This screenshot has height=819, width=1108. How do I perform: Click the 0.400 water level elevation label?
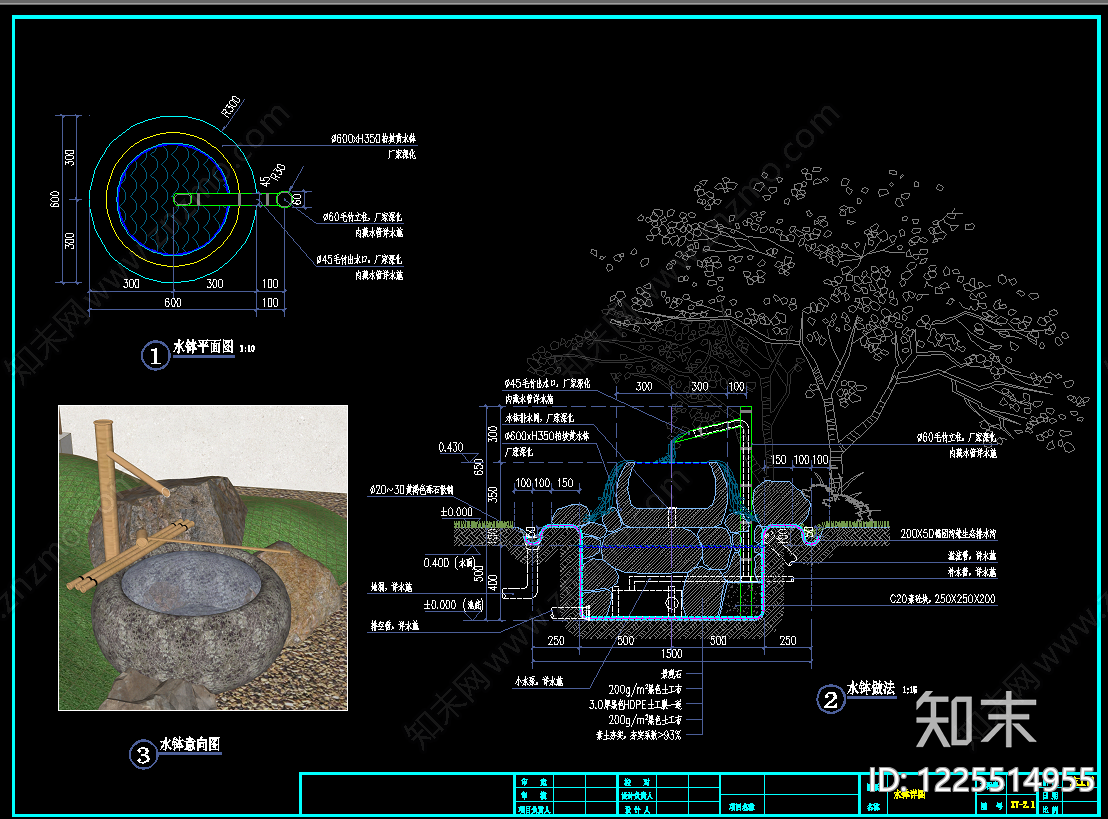click(449, 563)
